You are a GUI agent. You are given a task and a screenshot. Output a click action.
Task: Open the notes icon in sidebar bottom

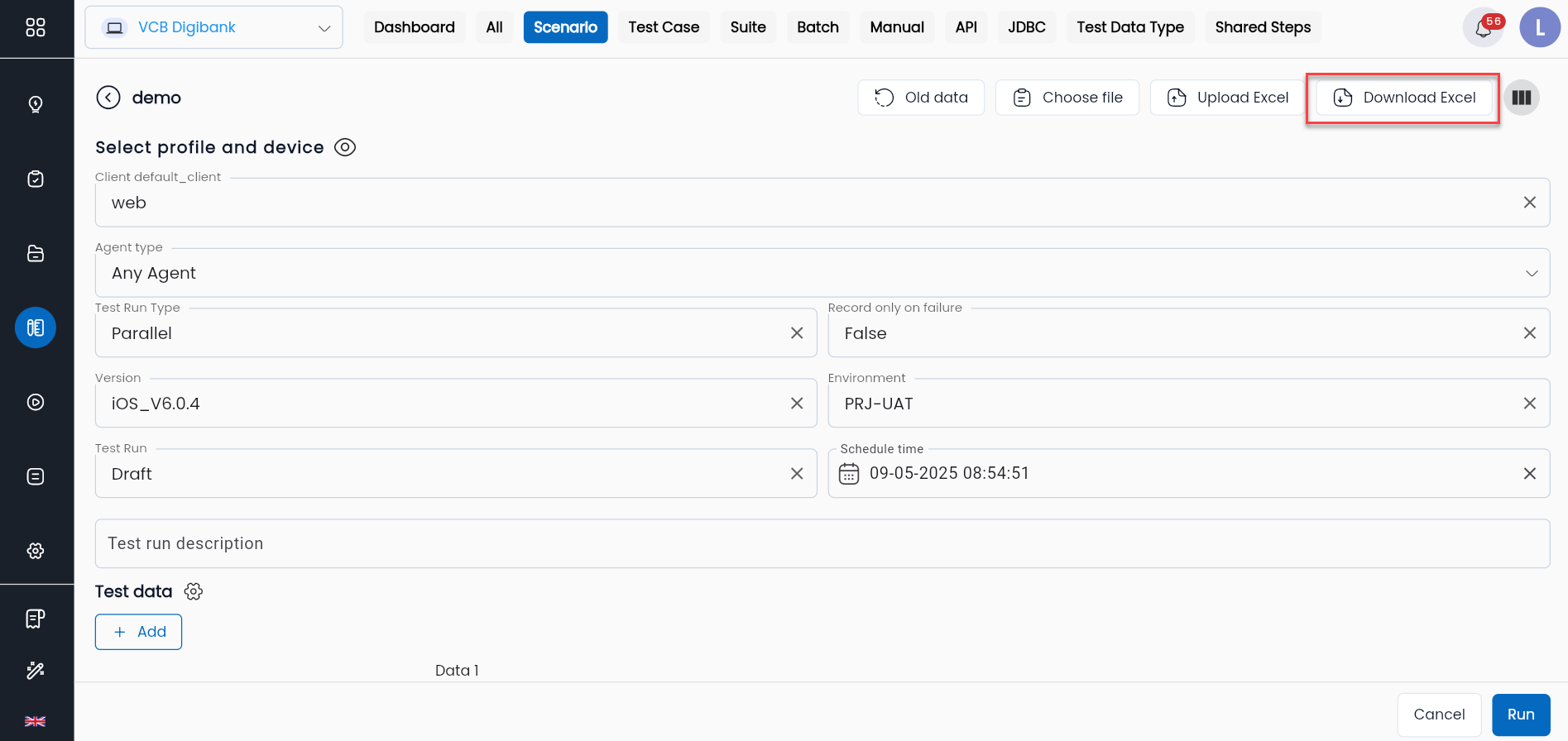tap(36, 619)
